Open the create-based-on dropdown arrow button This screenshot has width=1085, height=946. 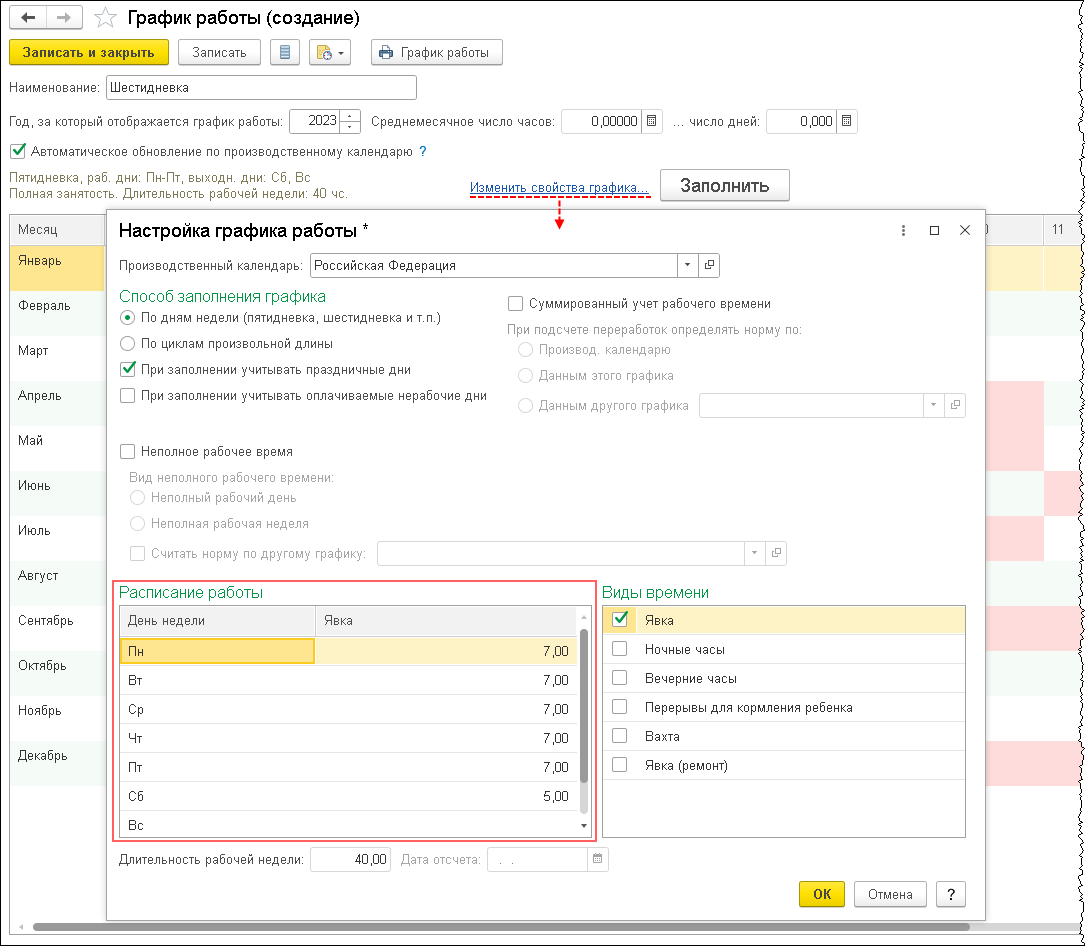(330, 53)
